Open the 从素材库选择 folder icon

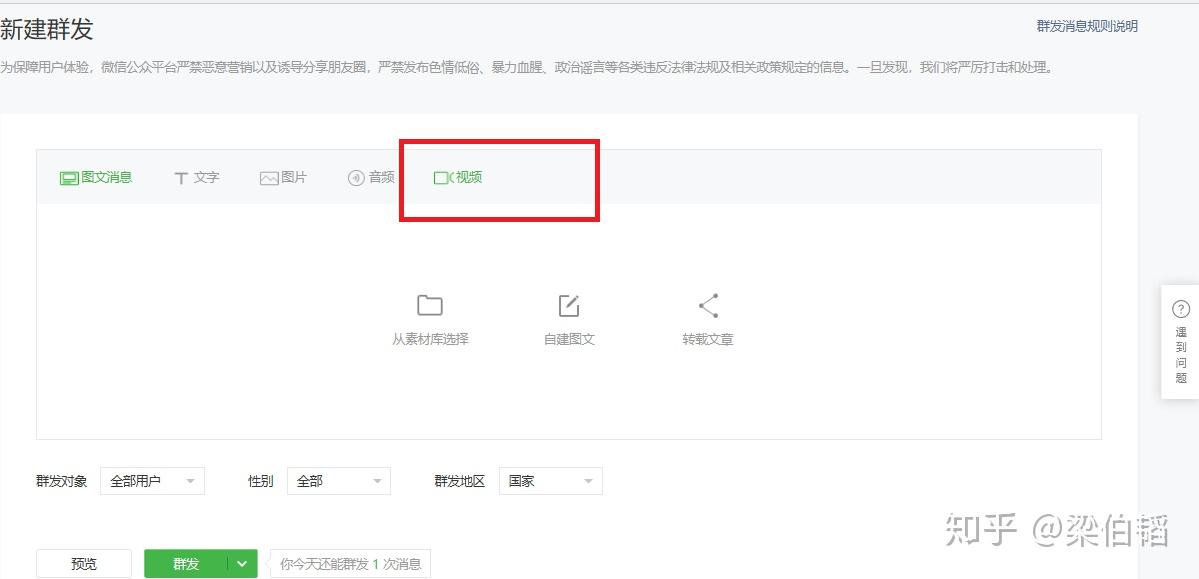click(430, 305)
